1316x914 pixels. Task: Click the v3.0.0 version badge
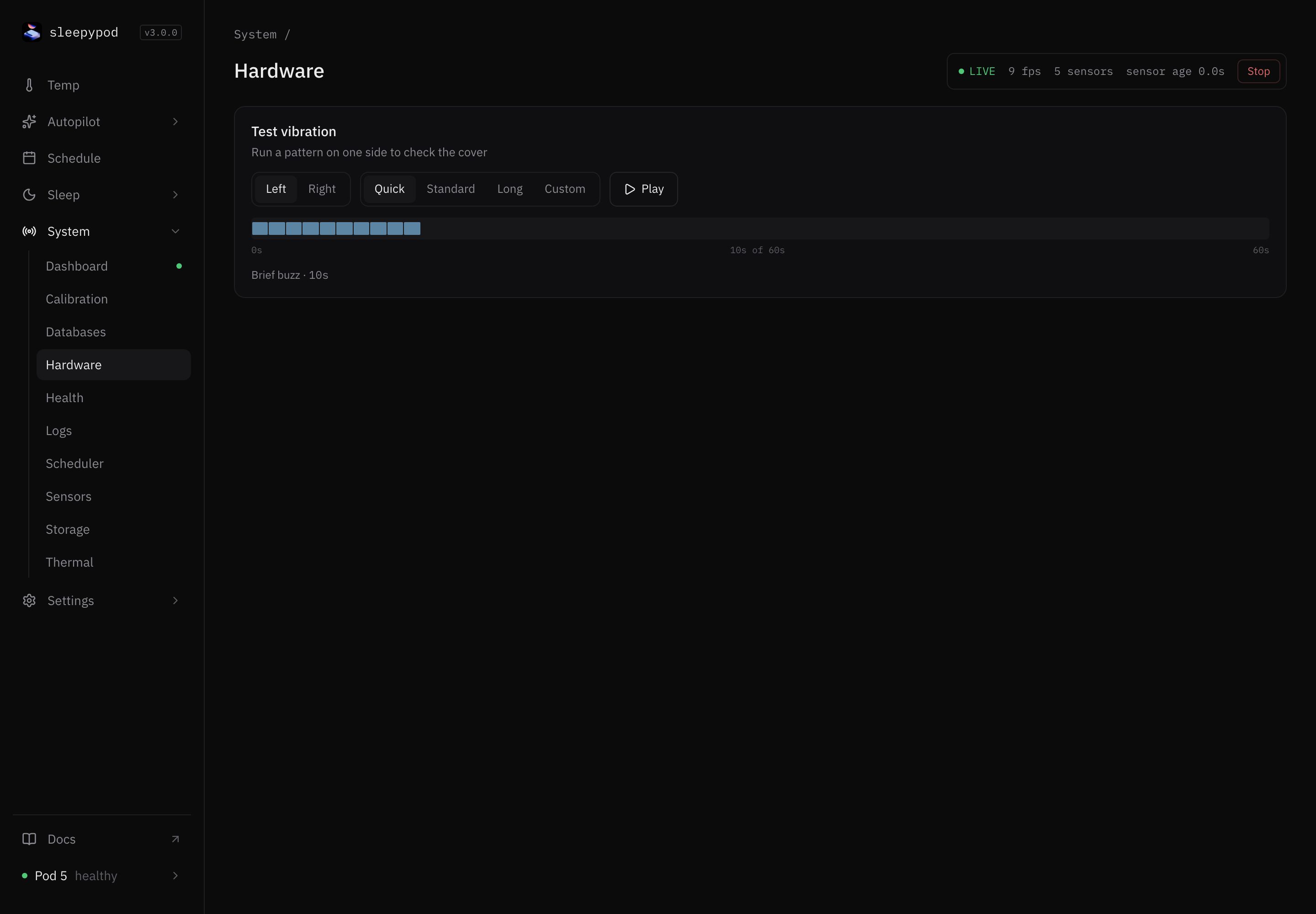[x=161, y=32]
